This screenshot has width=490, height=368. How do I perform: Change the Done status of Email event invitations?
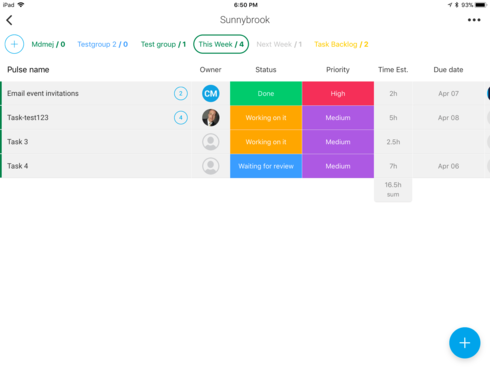coord(266,94)
